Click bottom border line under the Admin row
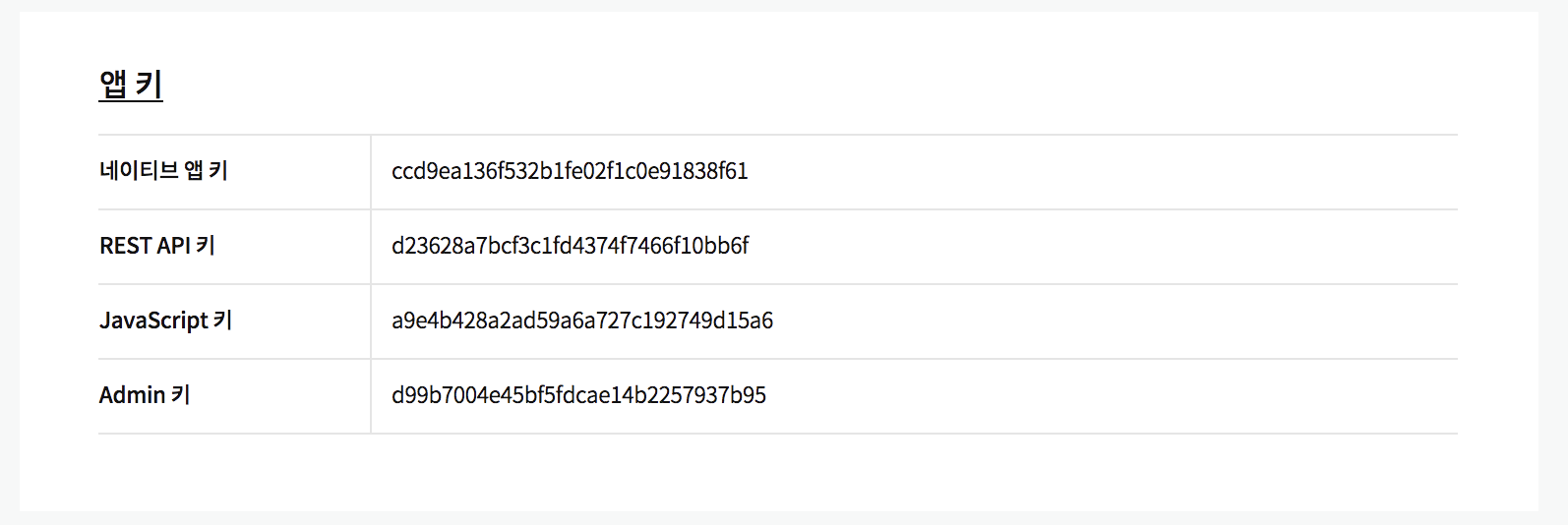This screenshot has height=525, width=1568. click(777, 434)
